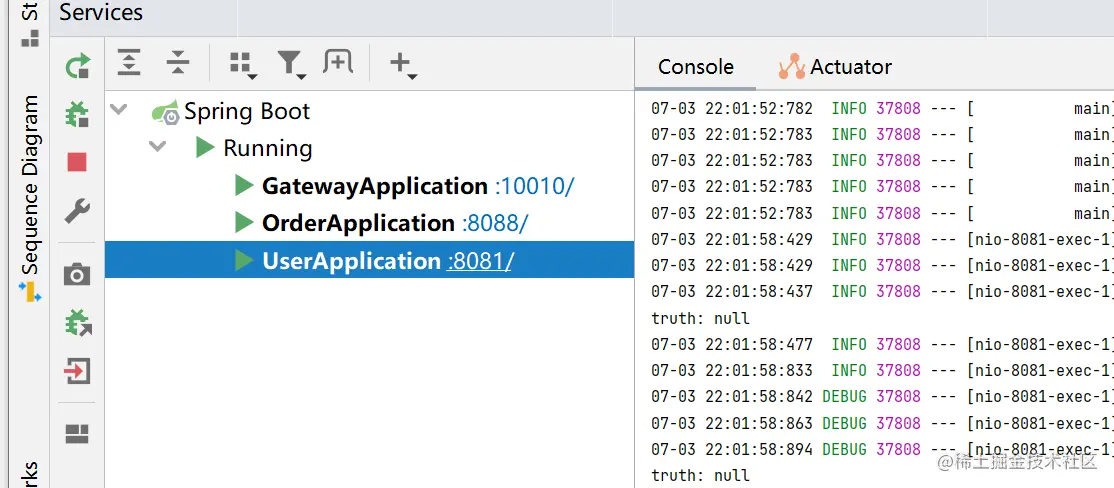Click the 22:01:58:842 DEBUG log line
The image size is (1114, 488).
click(x=880, y=396)
